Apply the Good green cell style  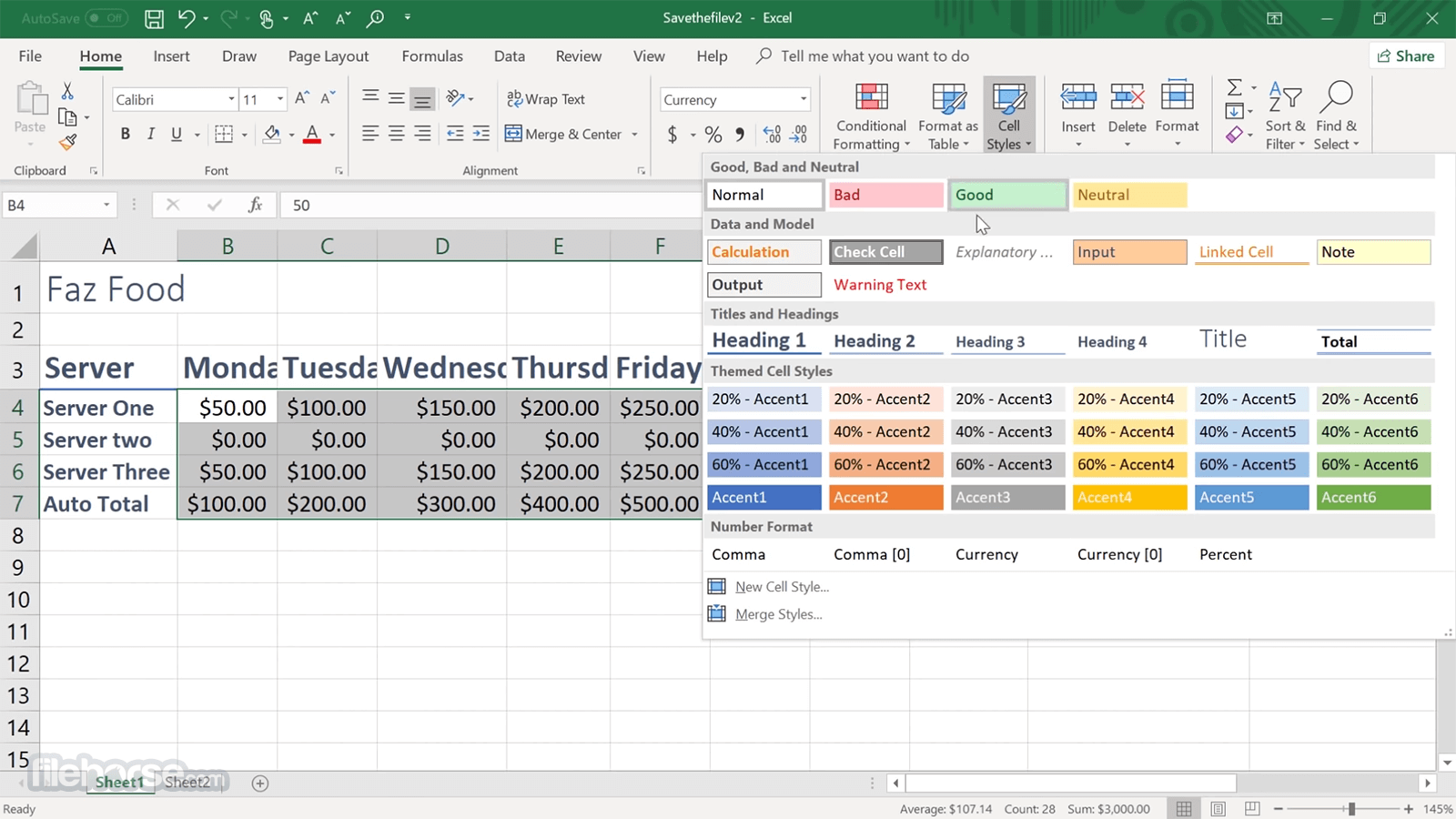(x=1008, y=195)
